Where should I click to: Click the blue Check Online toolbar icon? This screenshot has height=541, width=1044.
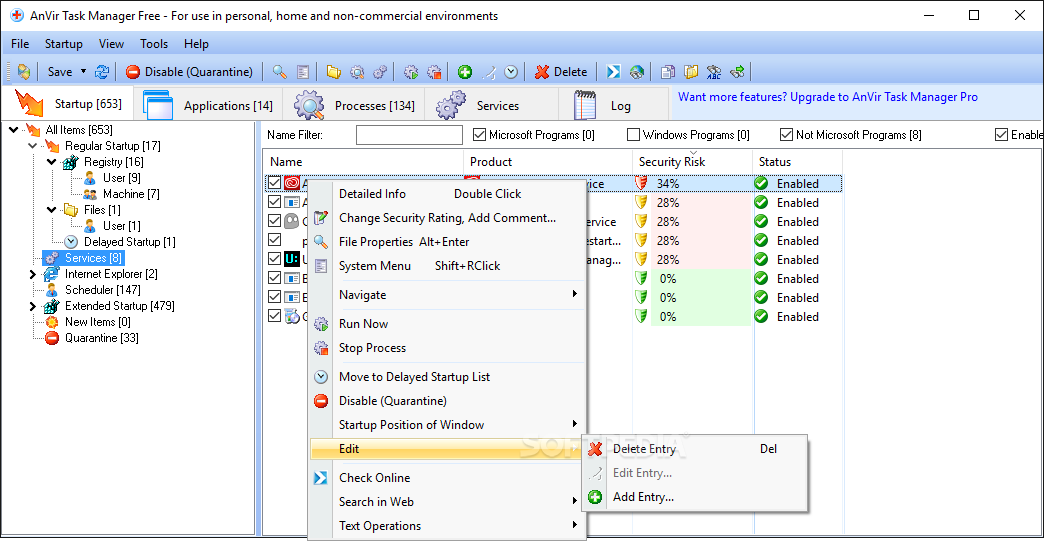click(x=613, y=72)
